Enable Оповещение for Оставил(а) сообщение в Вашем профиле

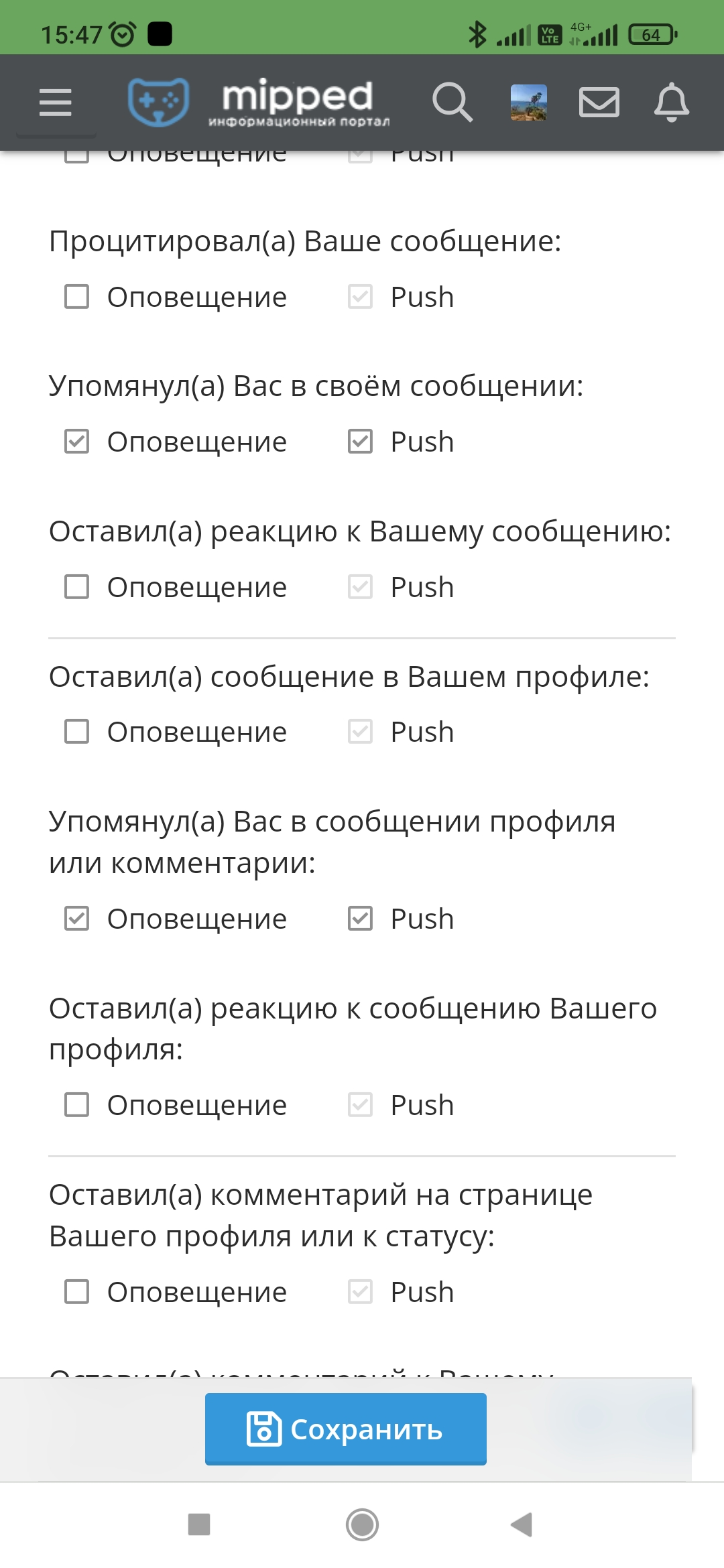[x=76, y=732]
